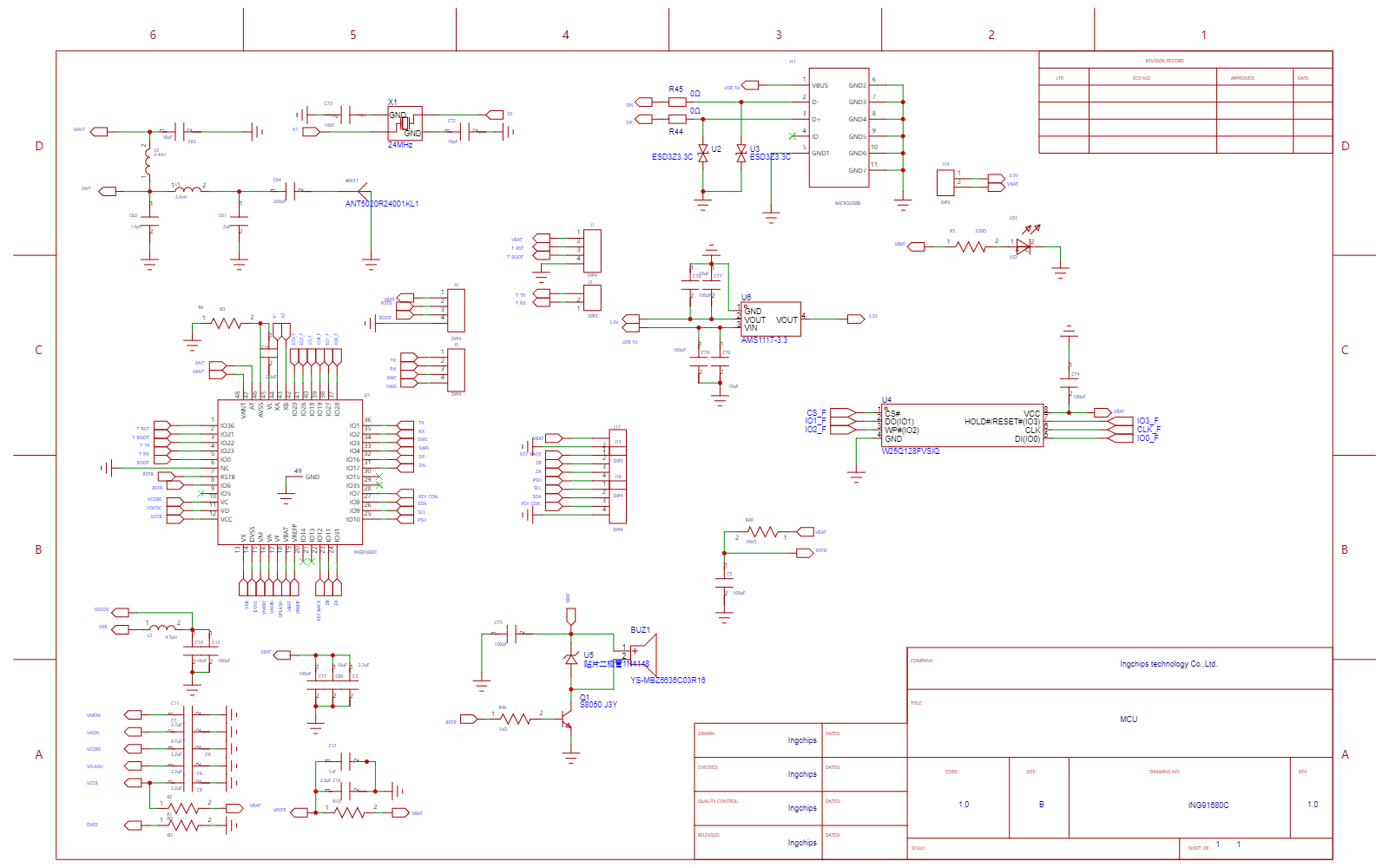This screenshot has width=1389, height=868.
Task: Select inductor L2 4.7uH symbol
Action: [162, 627]
